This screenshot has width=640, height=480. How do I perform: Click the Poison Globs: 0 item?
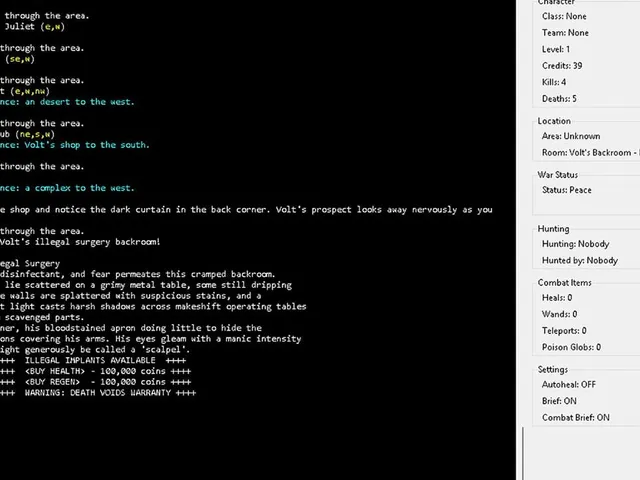tap(571, 347)
